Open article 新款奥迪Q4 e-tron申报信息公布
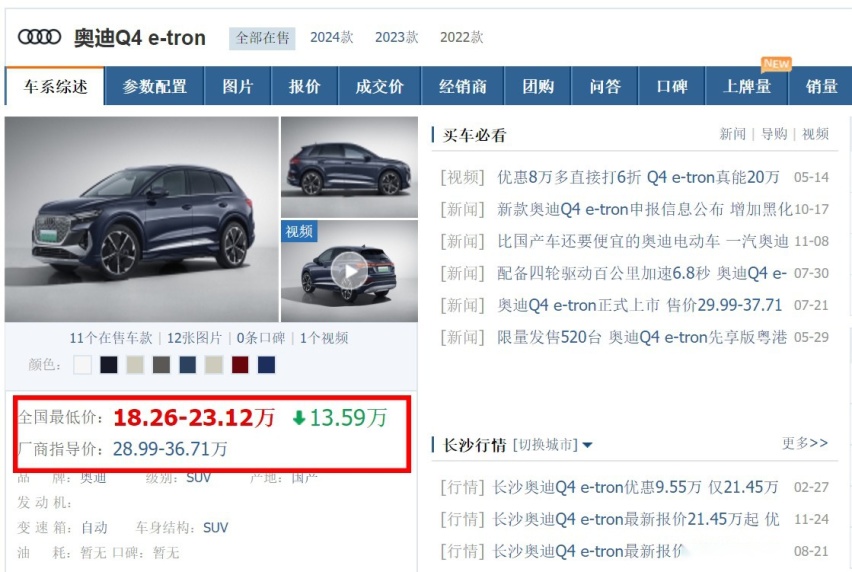 644,209
